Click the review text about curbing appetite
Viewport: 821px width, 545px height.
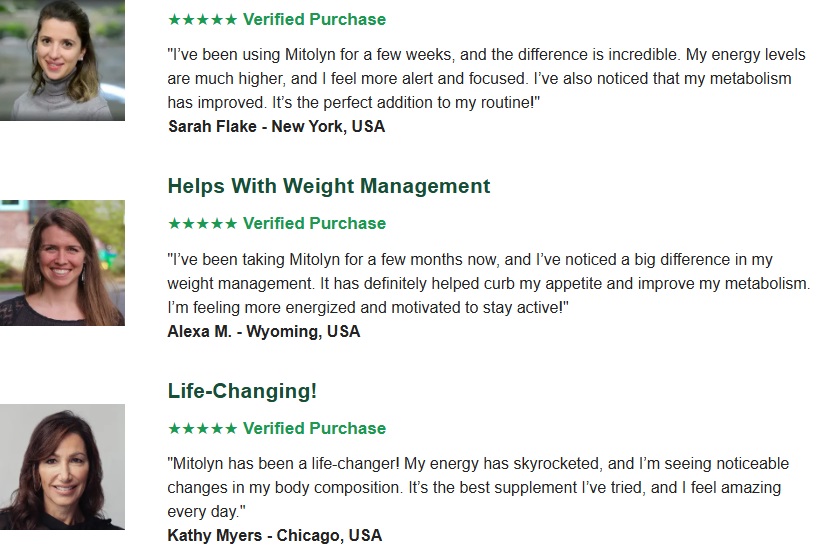(488, 283)
